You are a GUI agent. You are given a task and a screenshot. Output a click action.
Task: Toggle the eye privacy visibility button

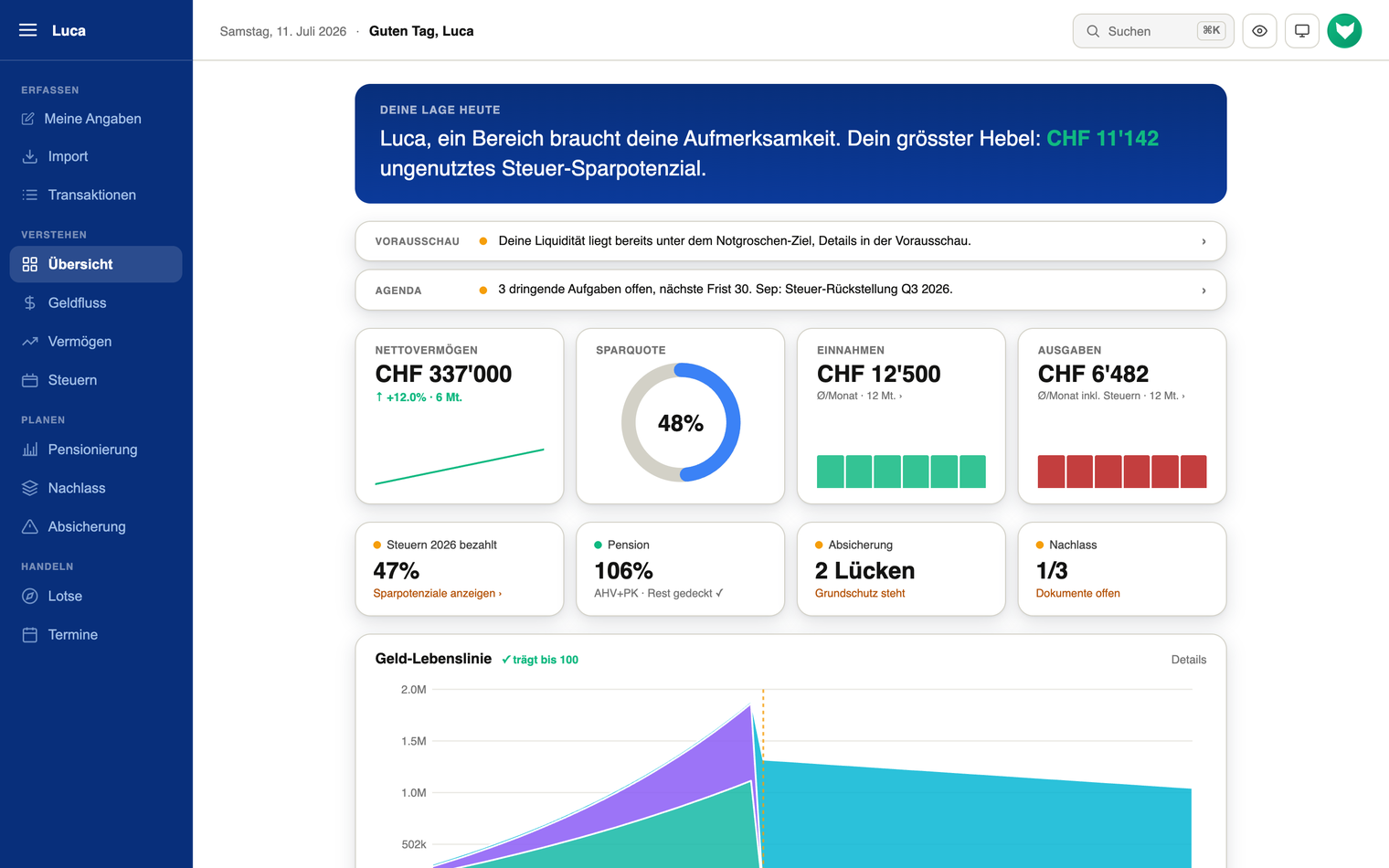coord(1259,31)
